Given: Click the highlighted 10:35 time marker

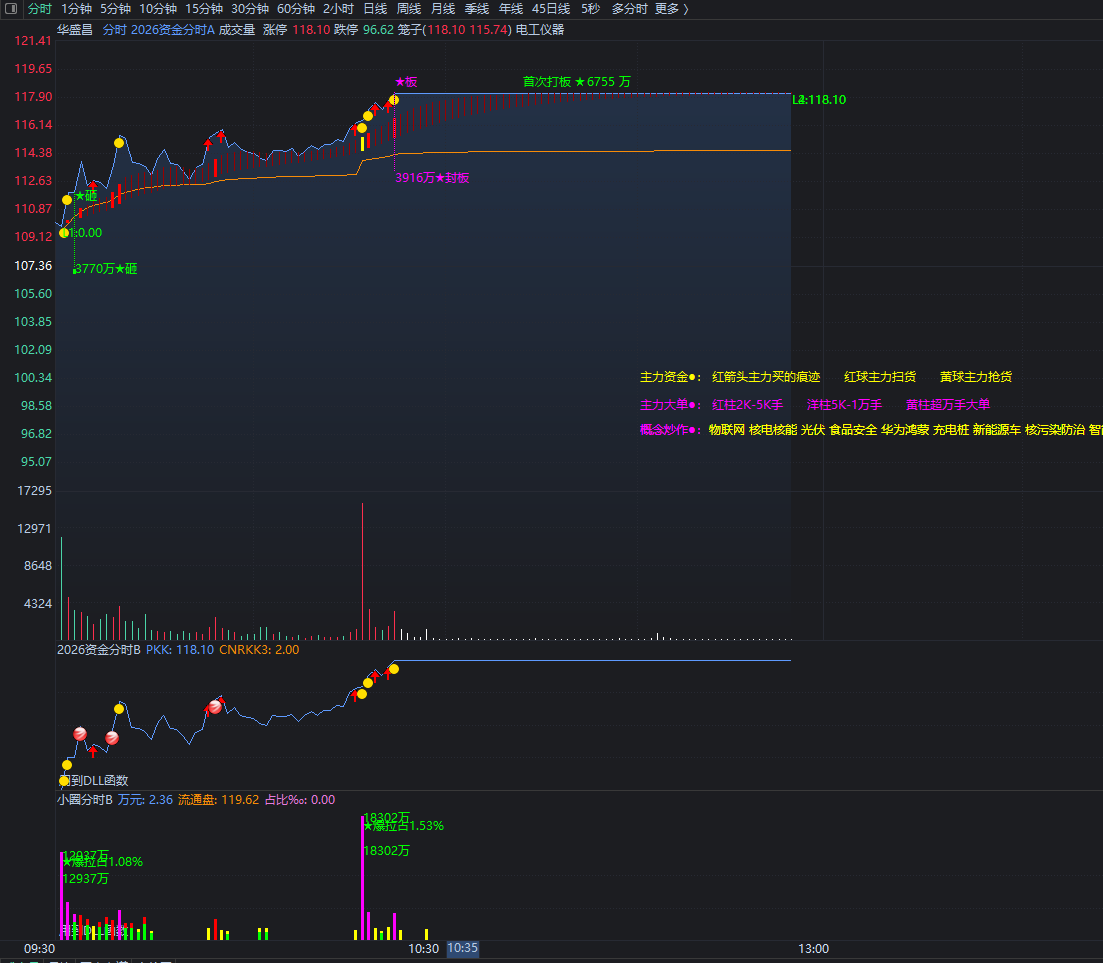Looking at the screenshot, I should (462, 948).
